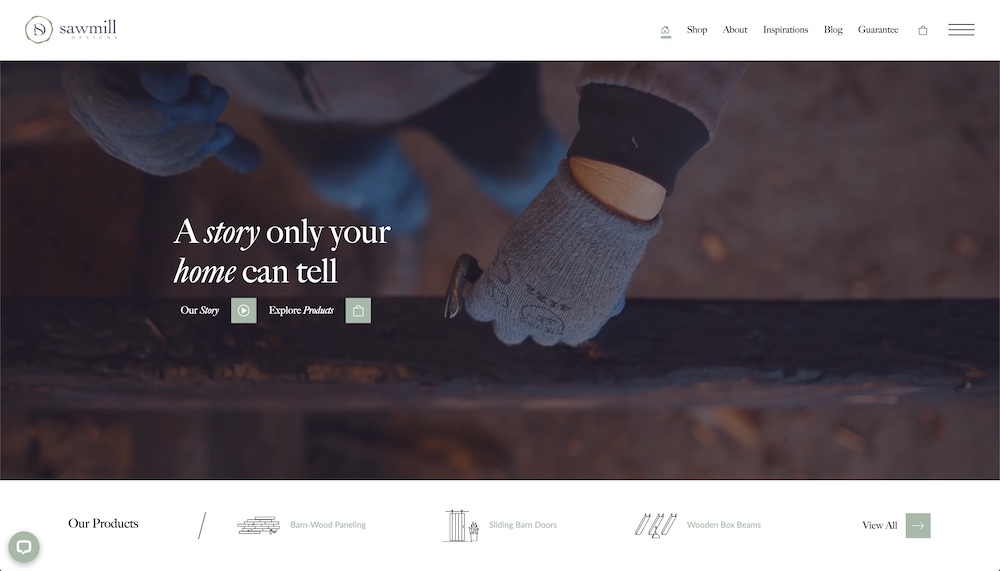This screenshot has height=571, width=1000.
Task: Click the home icon in navigation
Action: (x=665, y=30)
